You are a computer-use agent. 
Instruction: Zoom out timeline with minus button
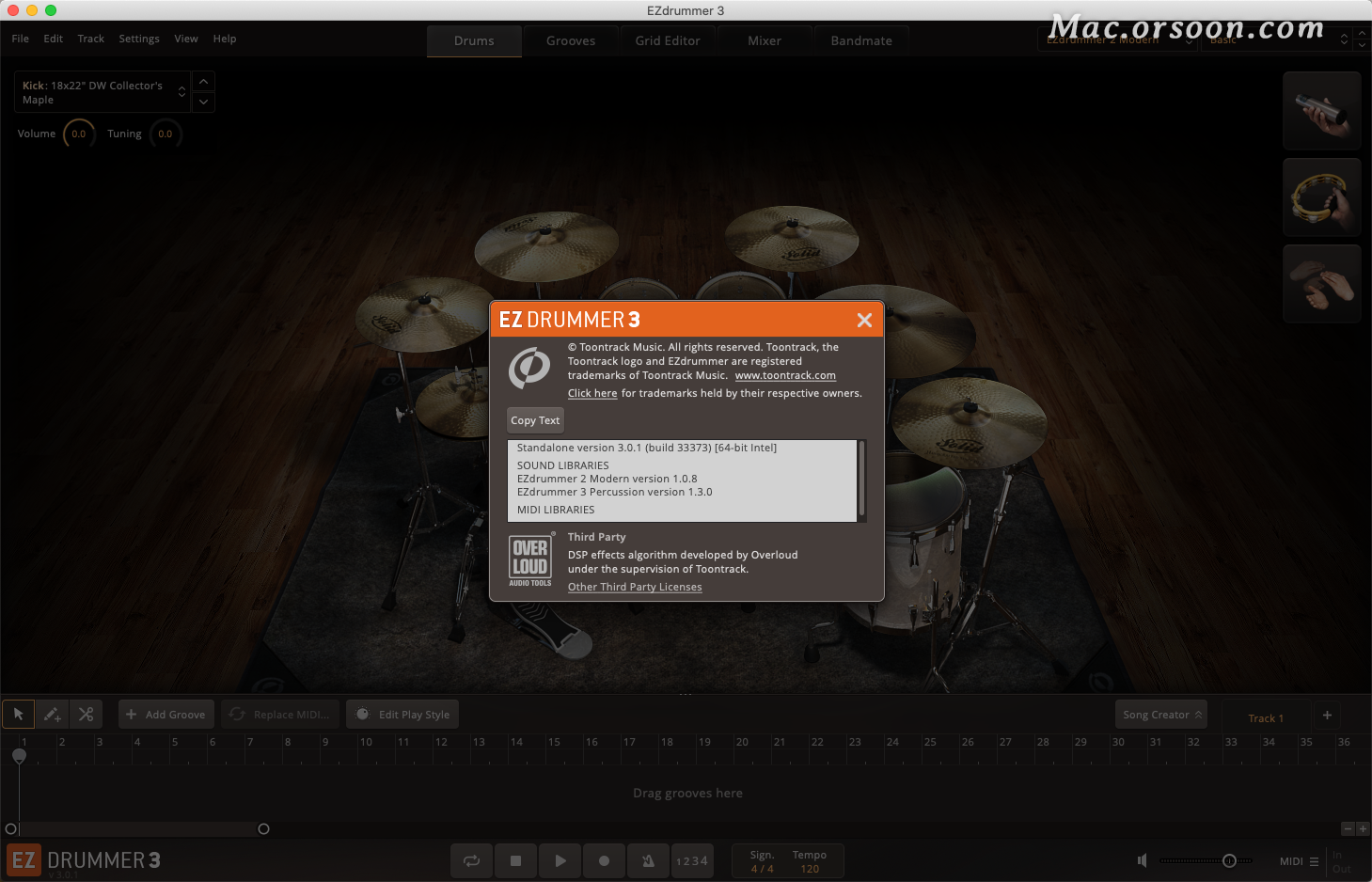1348,828
